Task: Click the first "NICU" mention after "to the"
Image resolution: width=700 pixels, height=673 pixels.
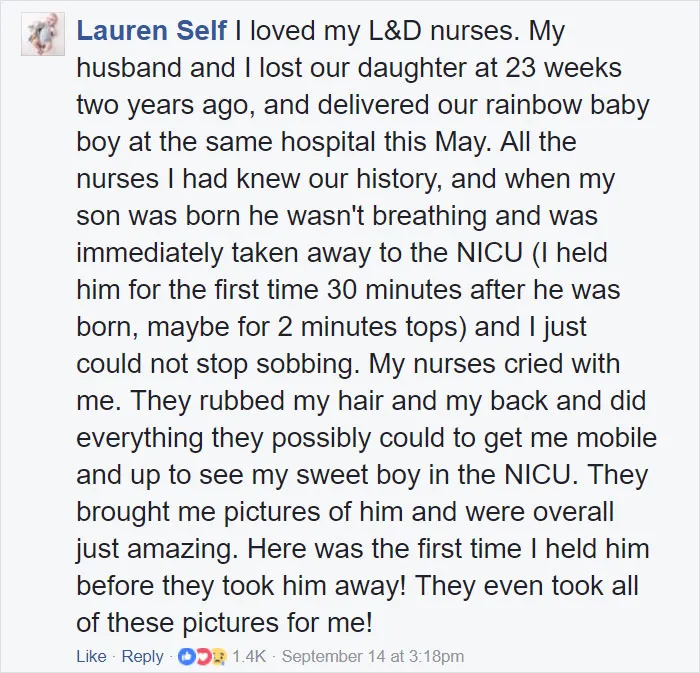Action: pos(489,253)
